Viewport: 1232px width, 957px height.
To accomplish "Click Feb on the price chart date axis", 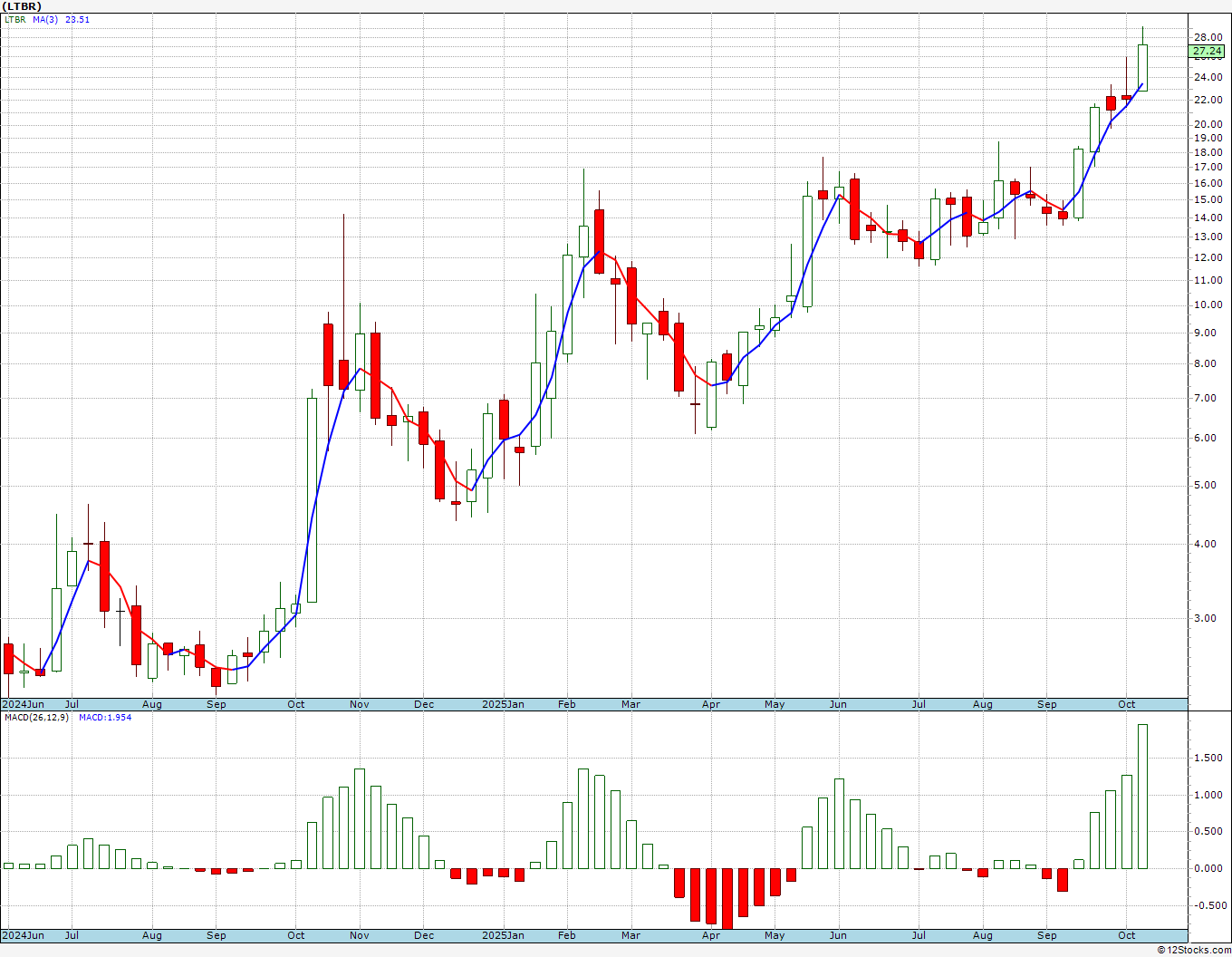I will point(567,704).
